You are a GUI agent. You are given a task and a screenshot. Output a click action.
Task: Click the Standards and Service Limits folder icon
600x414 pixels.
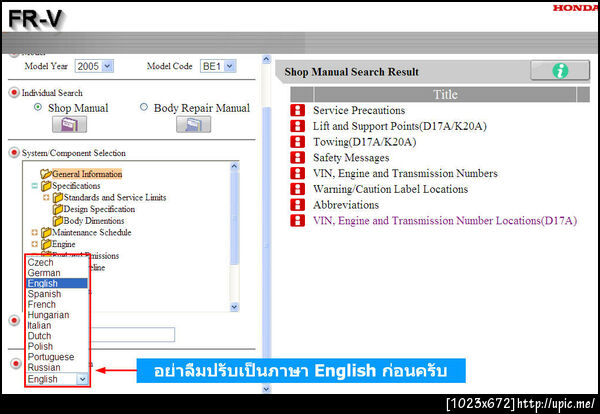(x=58, y=197)
